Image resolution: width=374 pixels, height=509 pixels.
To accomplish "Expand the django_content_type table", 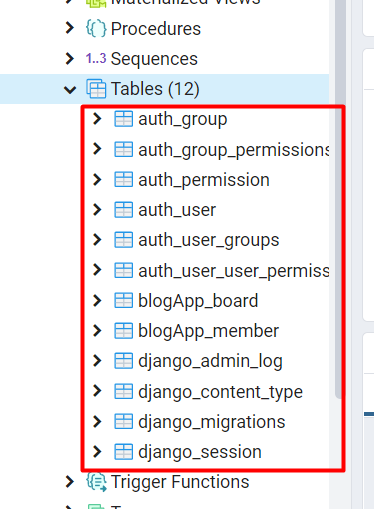I will (x=97, y=391).
